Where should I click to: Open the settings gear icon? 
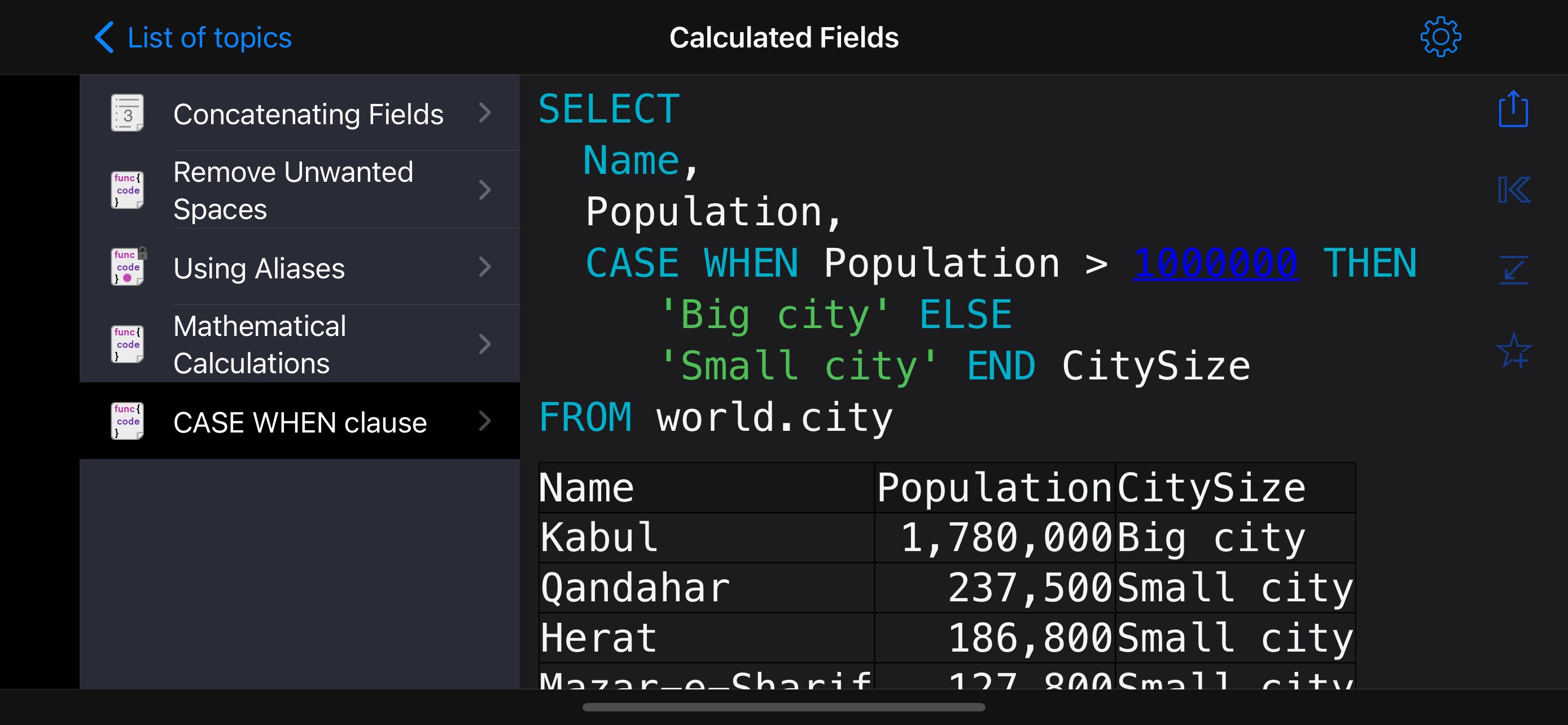(1440, 37)
